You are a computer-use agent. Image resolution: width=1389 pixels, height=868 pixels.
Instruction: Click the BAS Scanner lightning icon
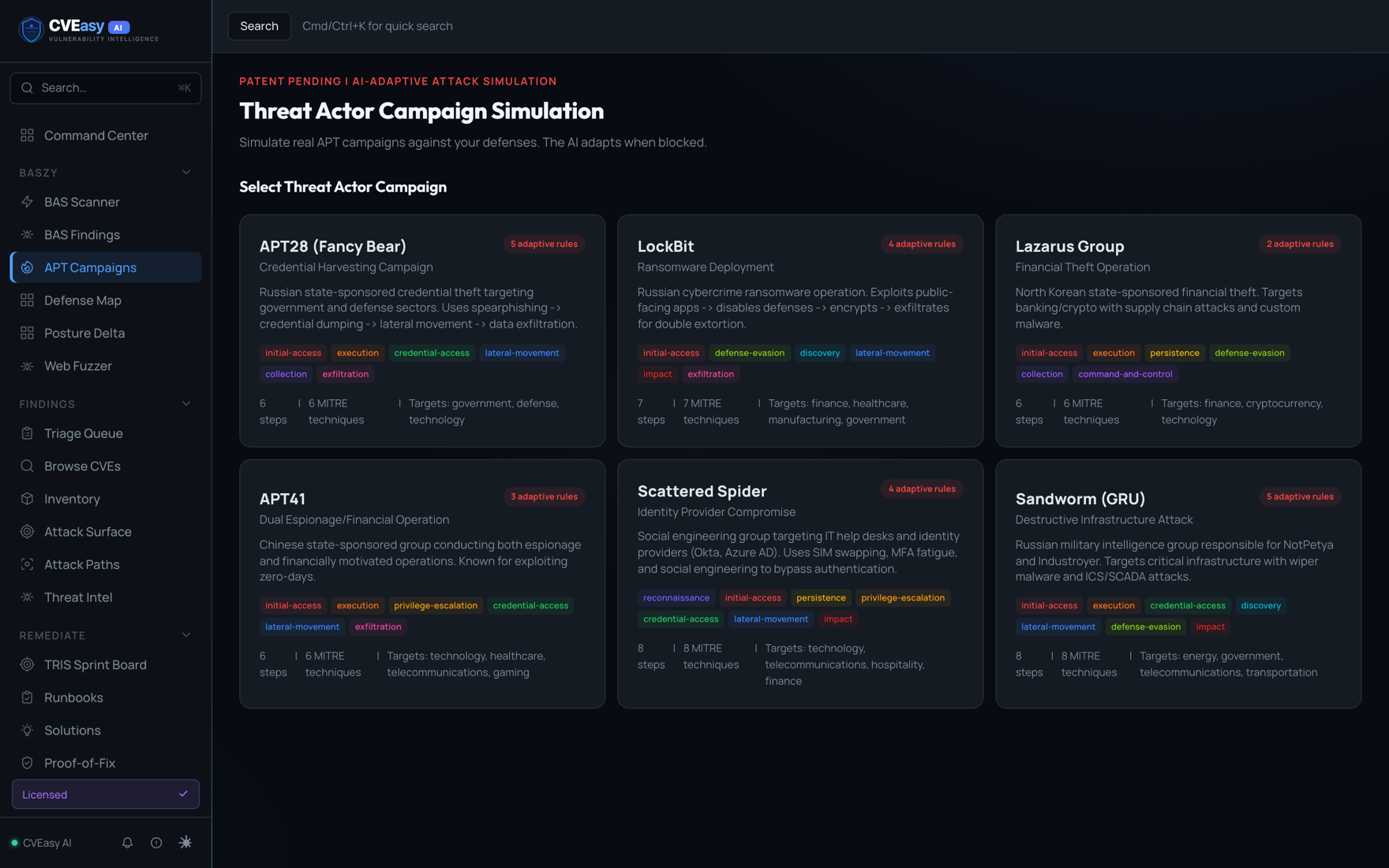click(27, 202)
